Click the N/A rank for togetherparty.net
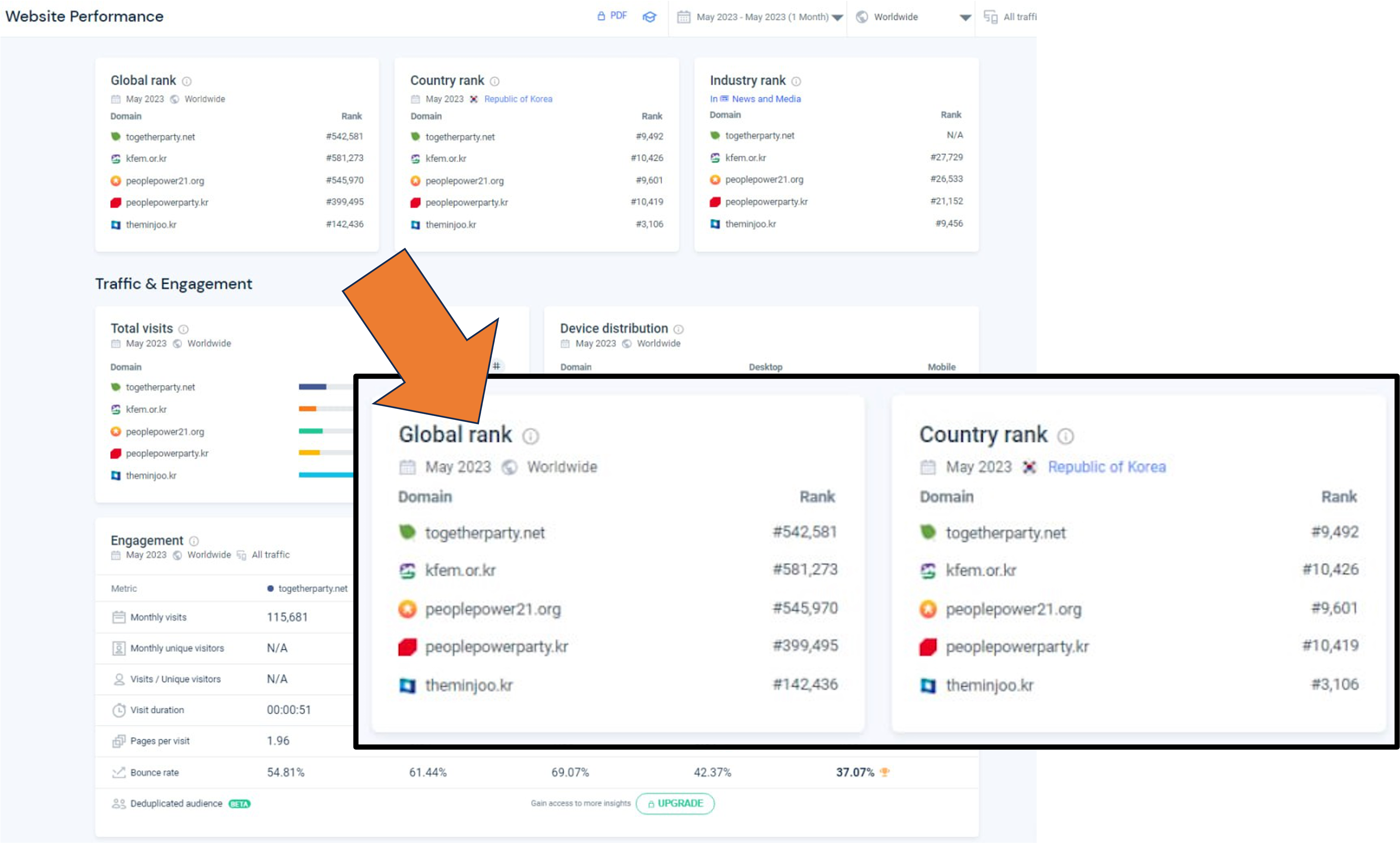Viewport: 1400px width, 843px height. point(955,134)
